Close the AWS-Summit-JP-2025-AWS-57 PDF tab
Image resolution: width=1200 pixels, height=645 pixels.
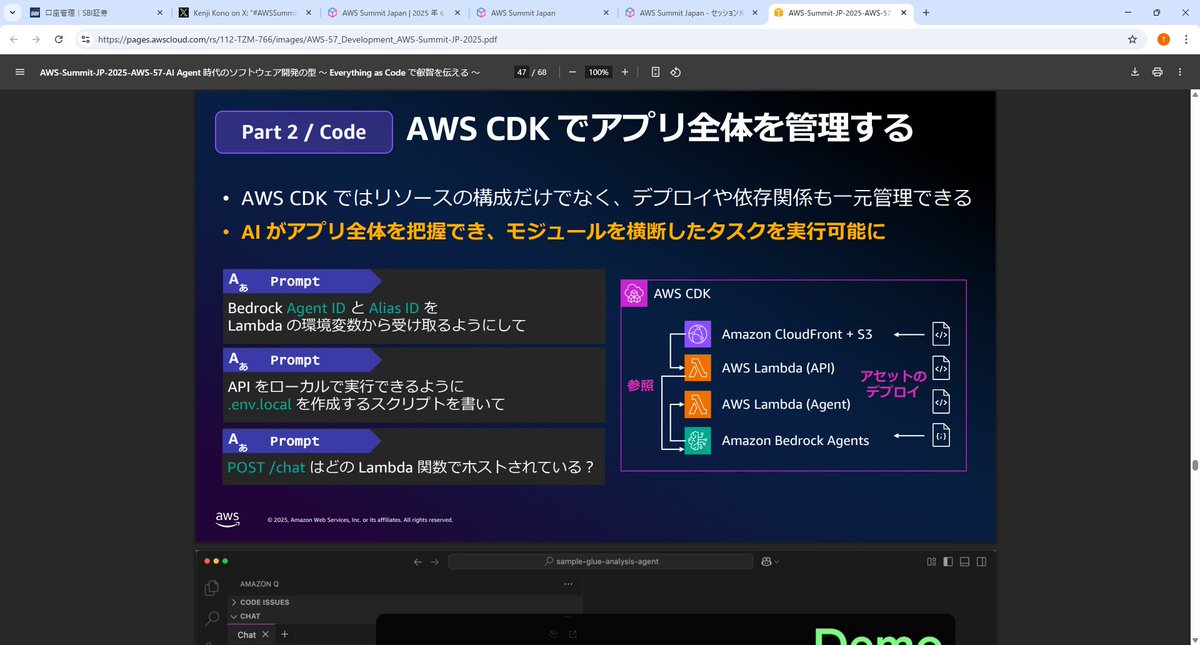point(905,13)
